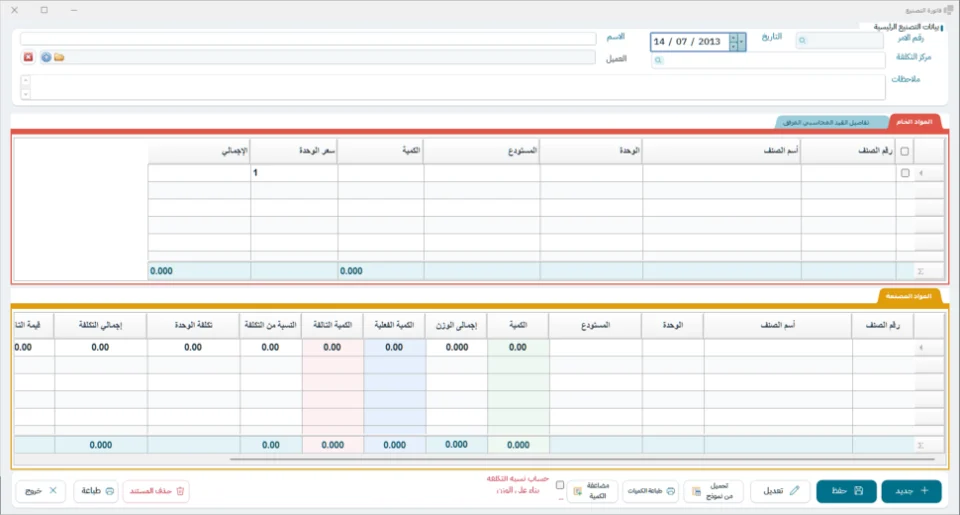Tick the header checkbox of raw materials table
Image resolution: width=960 pixels, height=515 pixels.
click(904, 151)
